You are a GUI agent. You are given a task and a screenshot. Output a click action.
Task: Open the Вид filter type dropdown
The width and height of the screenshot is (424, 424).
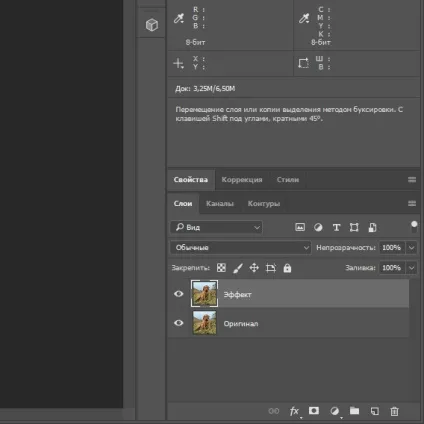[216, 227]
